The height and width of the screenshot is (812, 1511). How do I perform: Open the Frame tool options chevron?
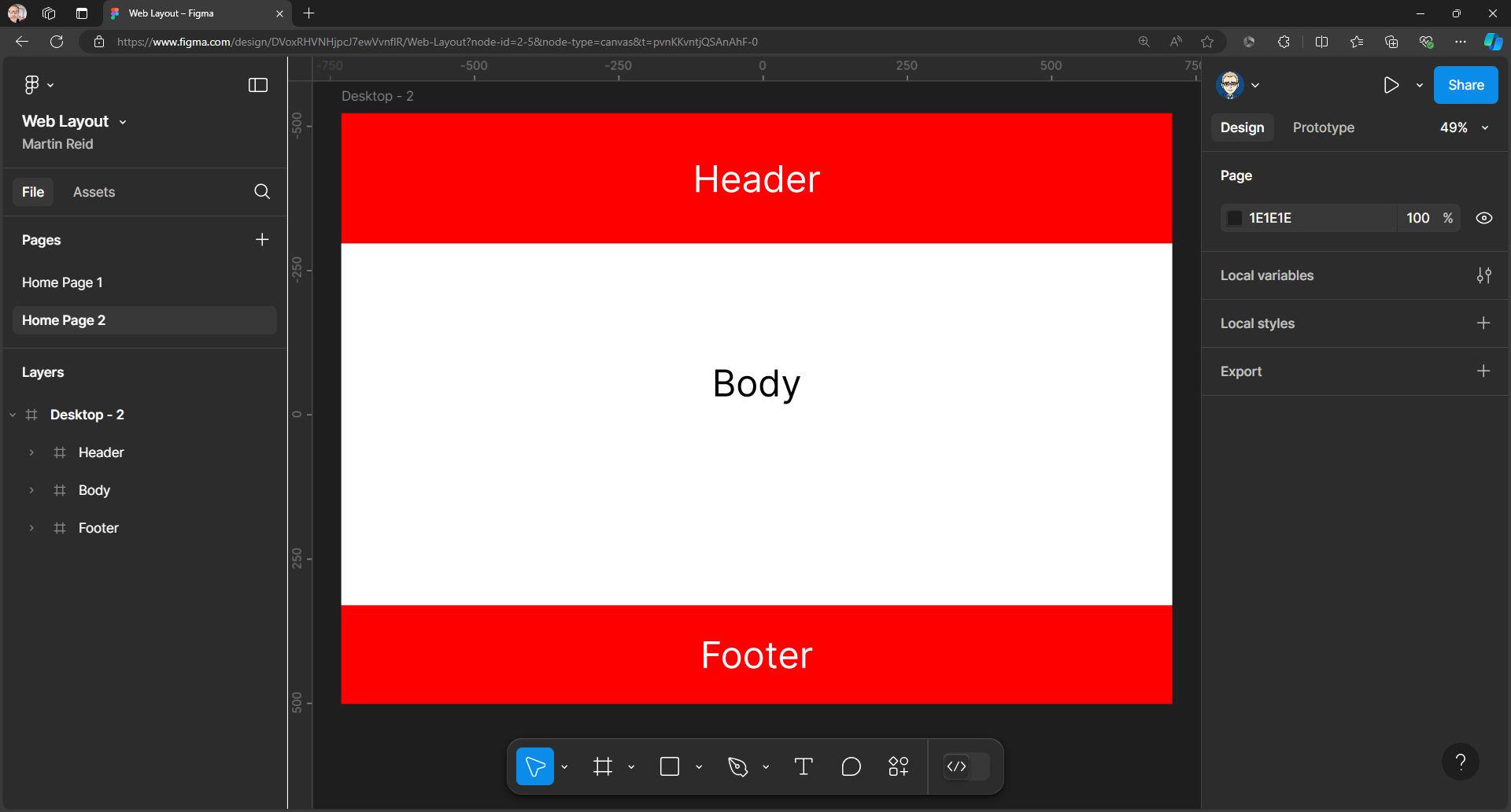[631, 766]
